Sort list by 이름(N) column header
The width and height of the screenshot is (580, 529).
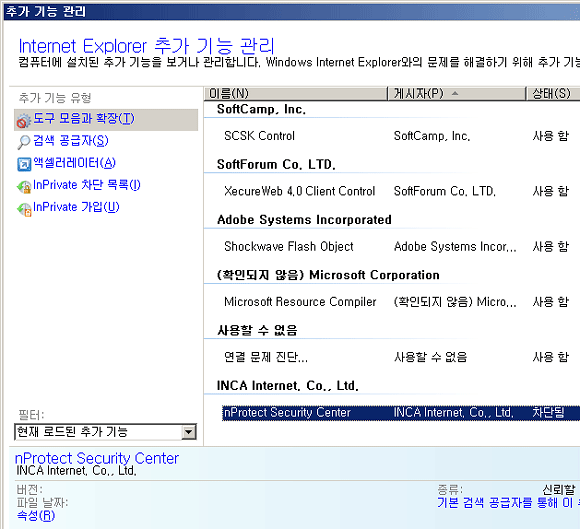coord(296,94)
